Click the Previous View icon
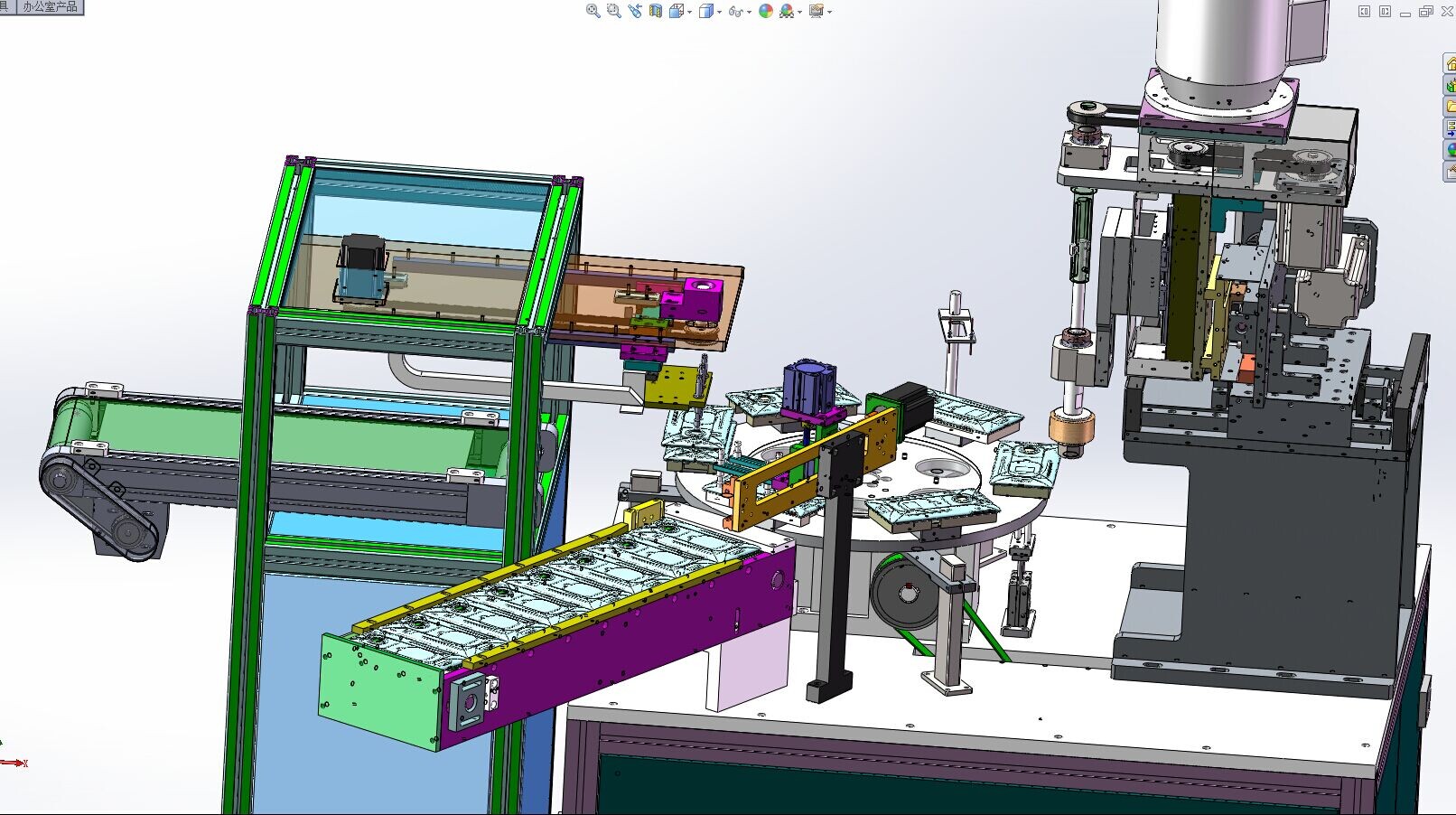 click(635, 11)
